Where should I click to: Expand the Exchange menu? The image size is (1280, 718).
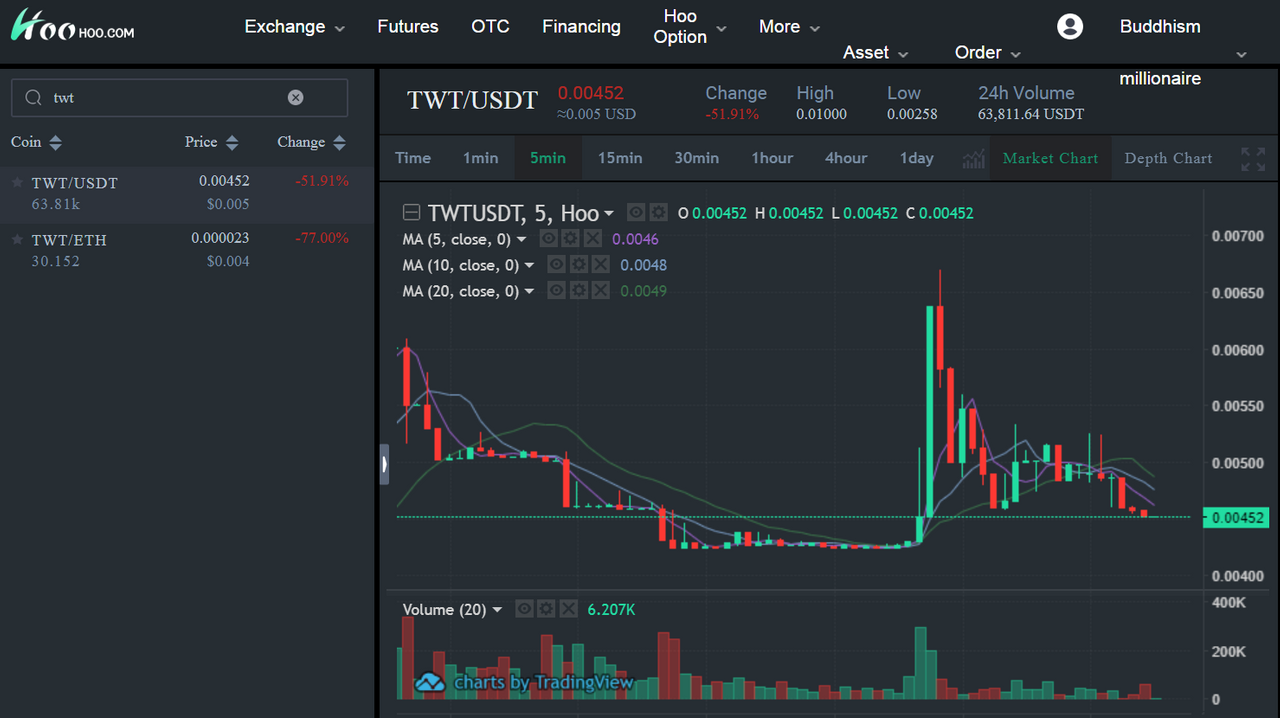(x=294, y=27)
